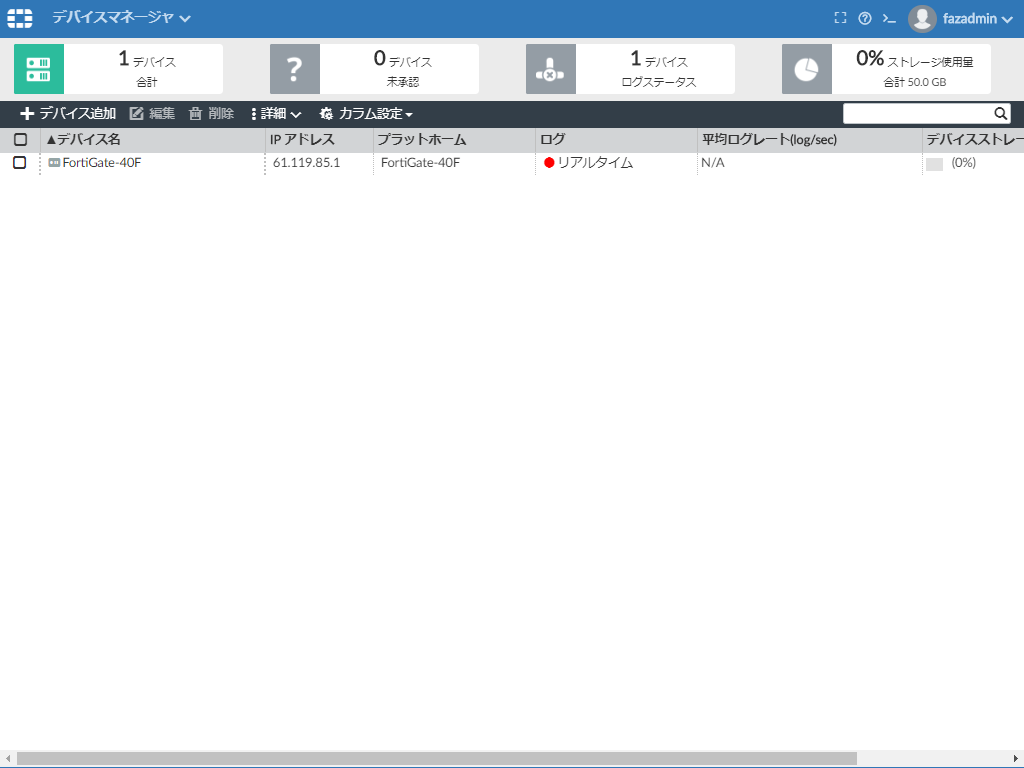
Task: Click the horizontal scrollbar at bottom
Action: (x=436, y=758)
